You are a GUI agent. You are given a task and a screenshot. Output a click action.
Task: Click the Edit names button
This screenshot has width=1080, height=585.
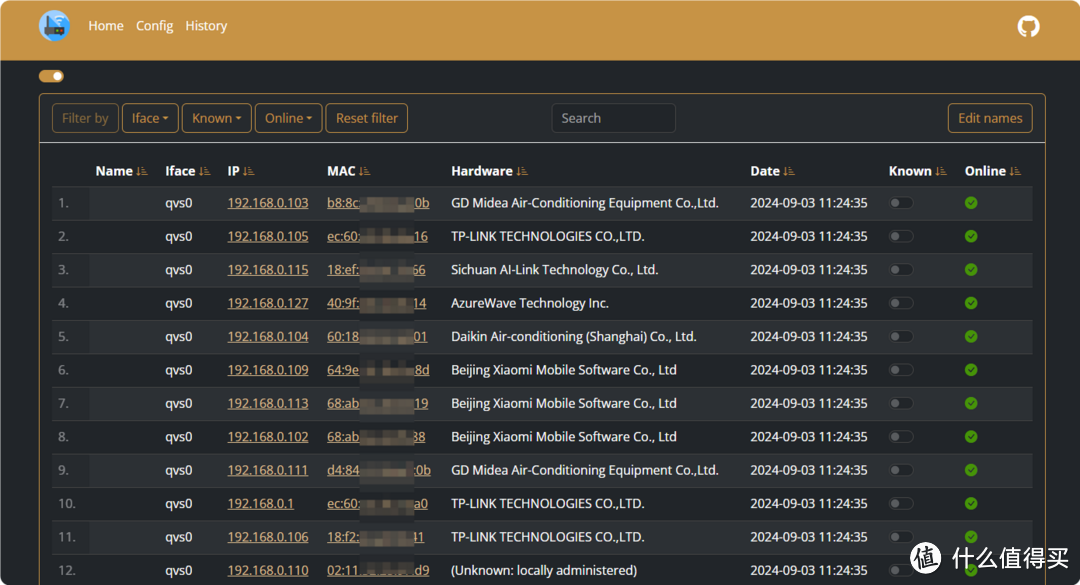pyautogui.click(x=989, y=118)
